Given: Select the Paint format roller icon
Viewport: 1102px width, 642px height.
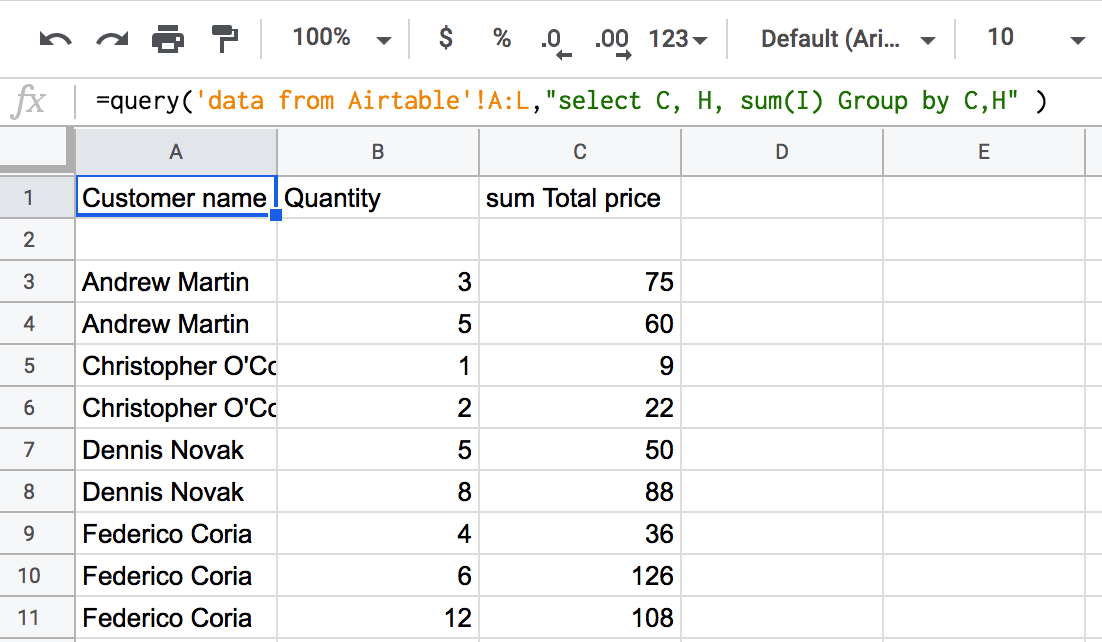Looking at the screenshot, I should [x=224, y=39].
